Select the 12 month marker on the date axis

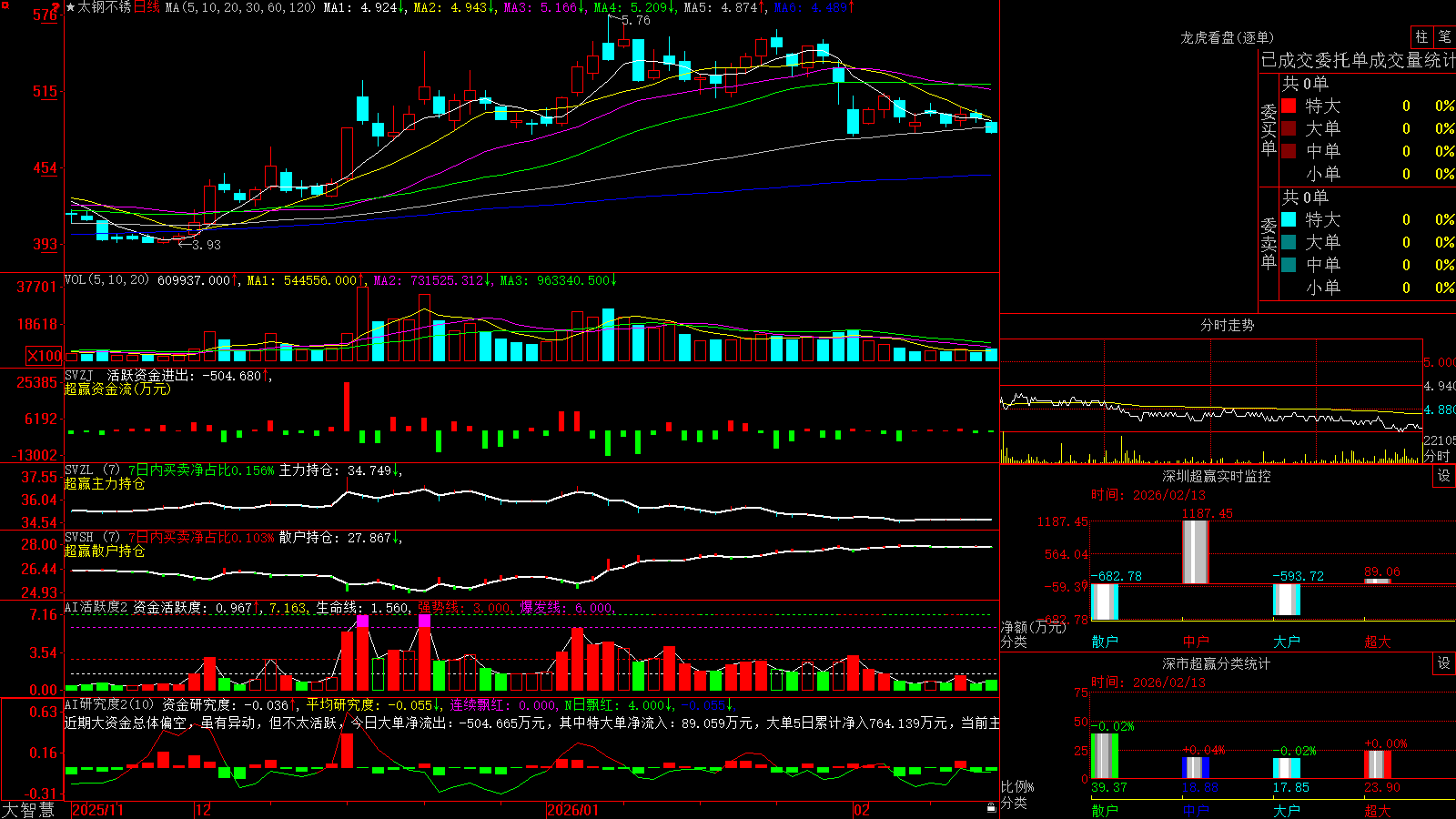(203, 810)
